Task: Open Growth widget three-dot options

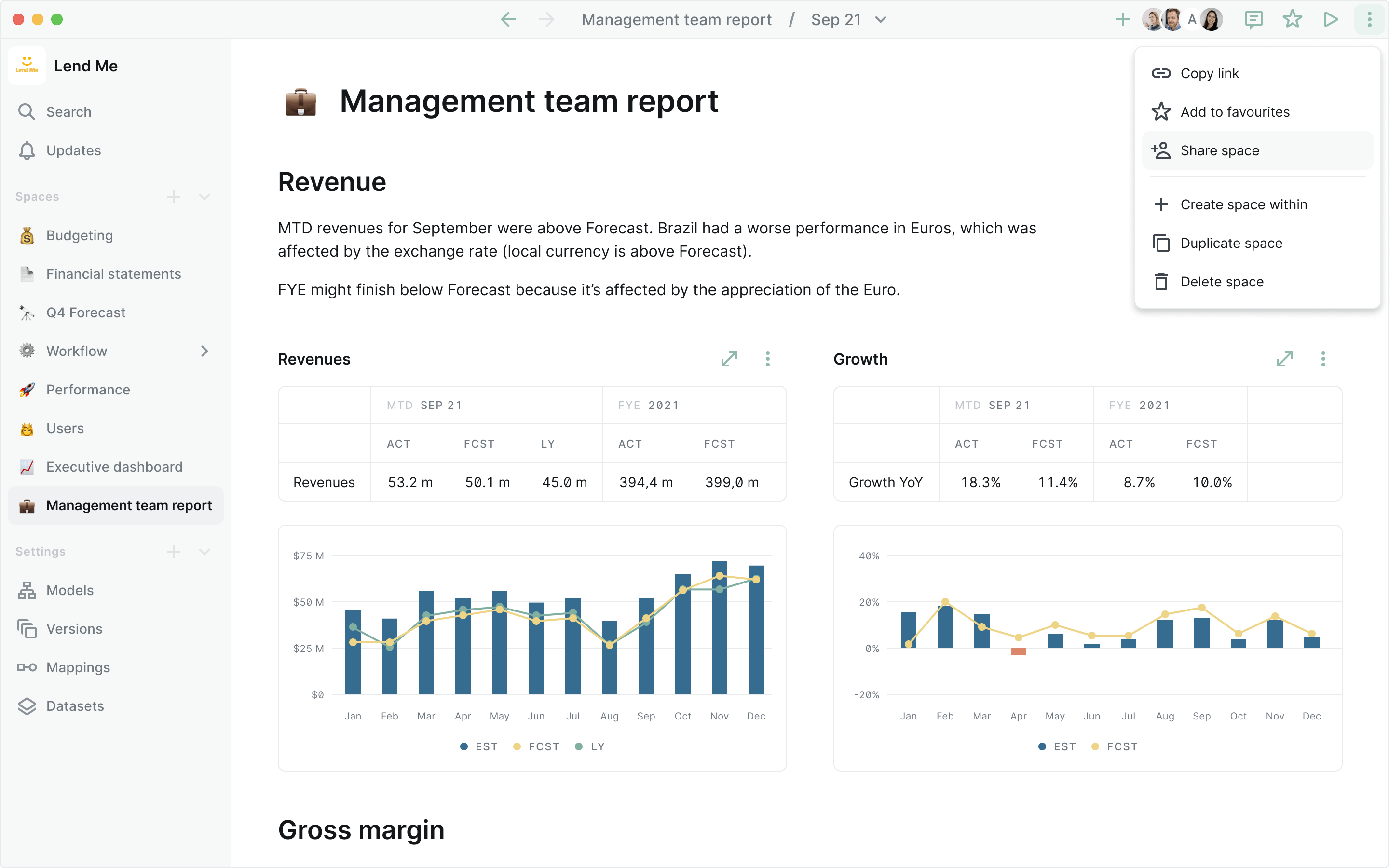Action: click(1323, 359)
